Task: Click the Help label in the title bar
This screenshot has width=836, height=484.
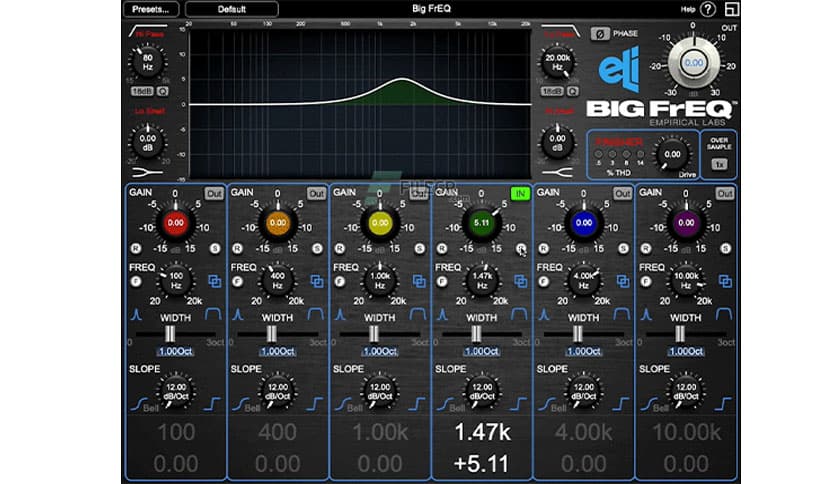Action: click(688, 9)
